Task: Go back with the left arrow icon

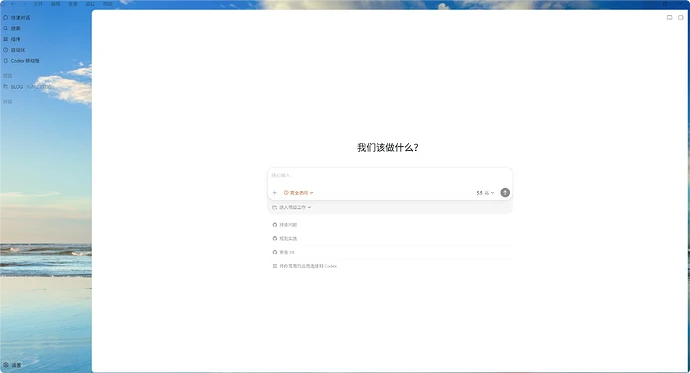Action: click(x=13, y=4)
